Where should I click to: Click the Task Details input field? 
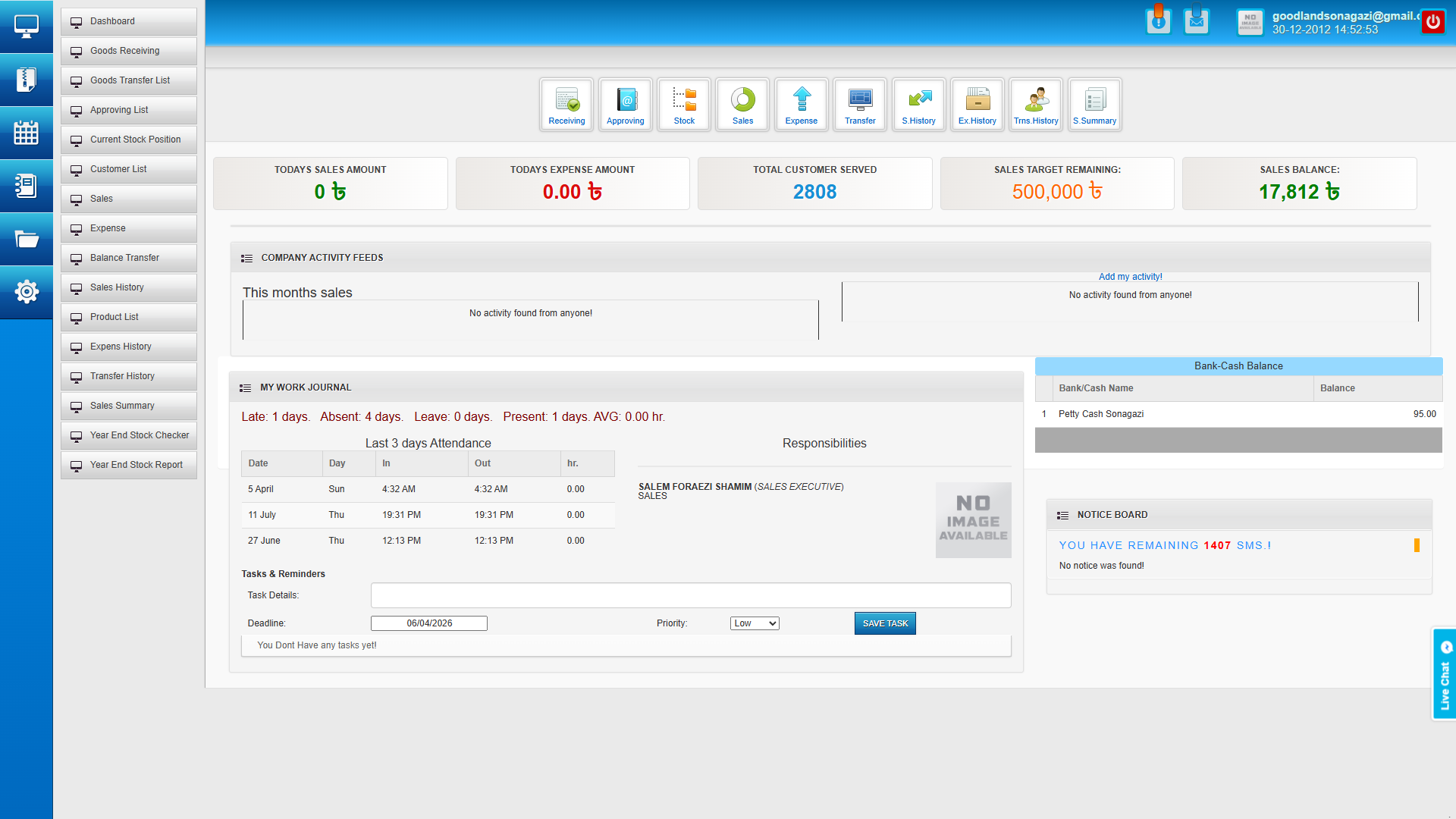[x=690, y=595]
